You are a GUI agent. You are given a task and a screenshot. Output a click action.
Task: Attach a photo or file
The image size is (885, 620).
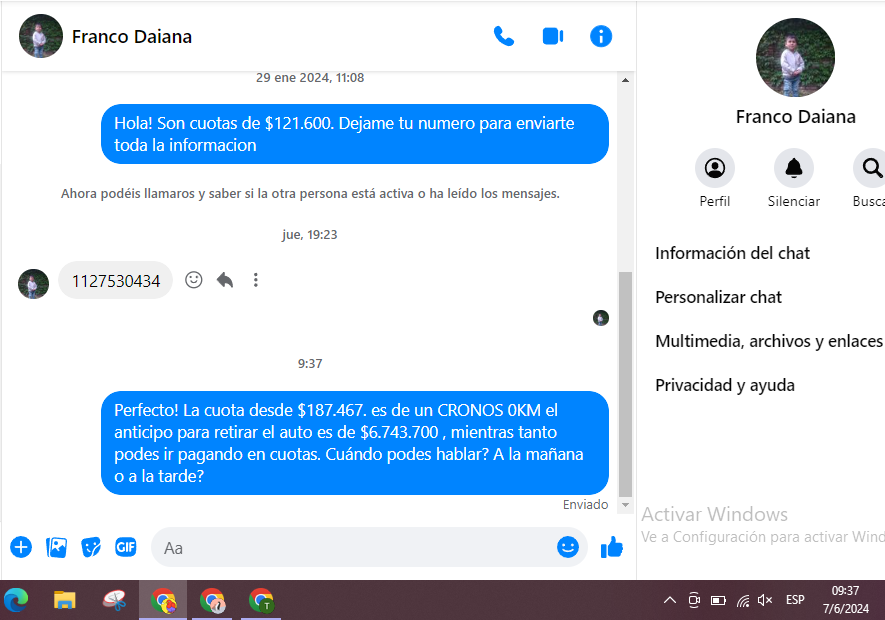[57, 547]
